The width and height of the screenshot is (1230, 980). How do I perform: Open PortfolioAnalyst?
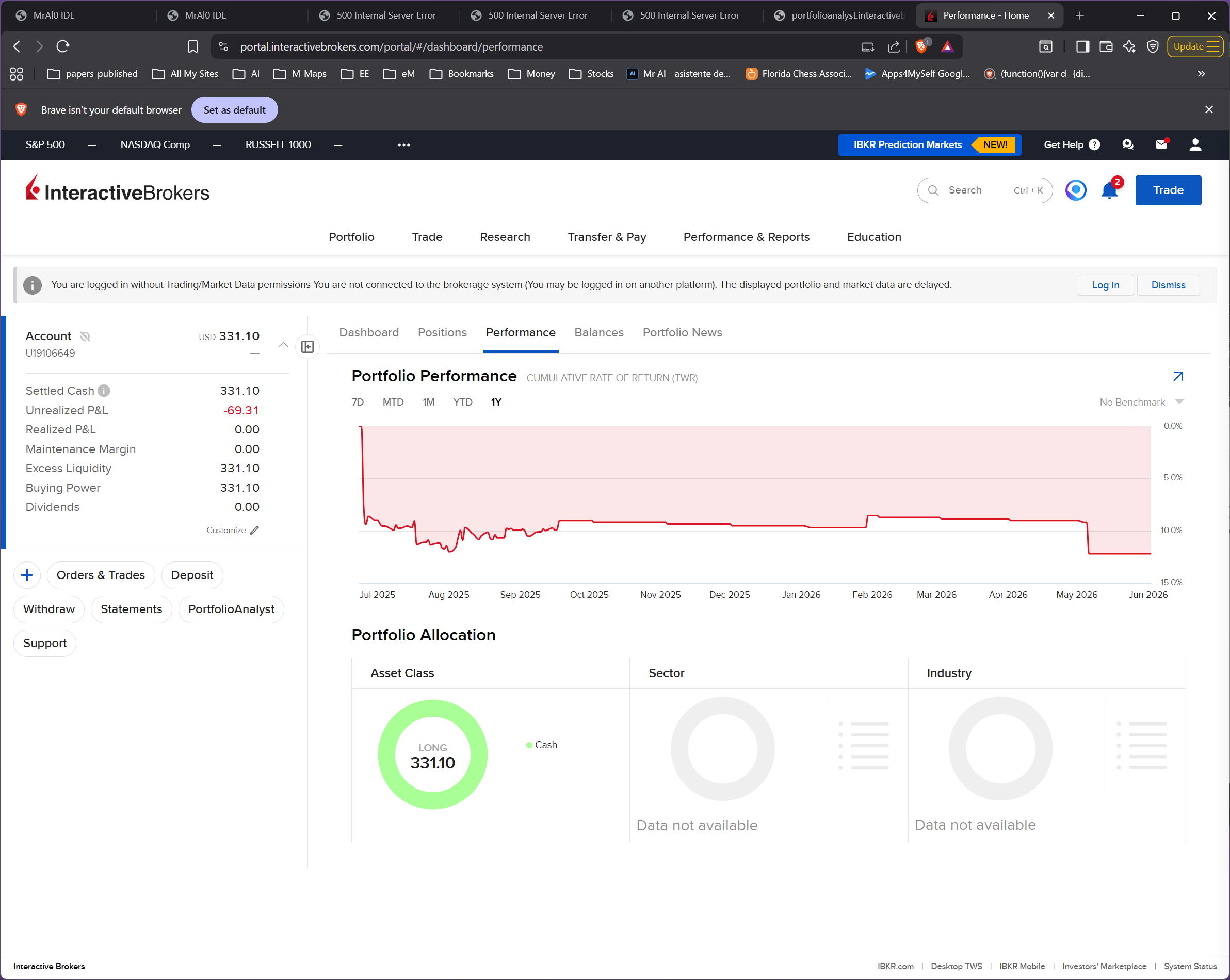click(231, 609)
